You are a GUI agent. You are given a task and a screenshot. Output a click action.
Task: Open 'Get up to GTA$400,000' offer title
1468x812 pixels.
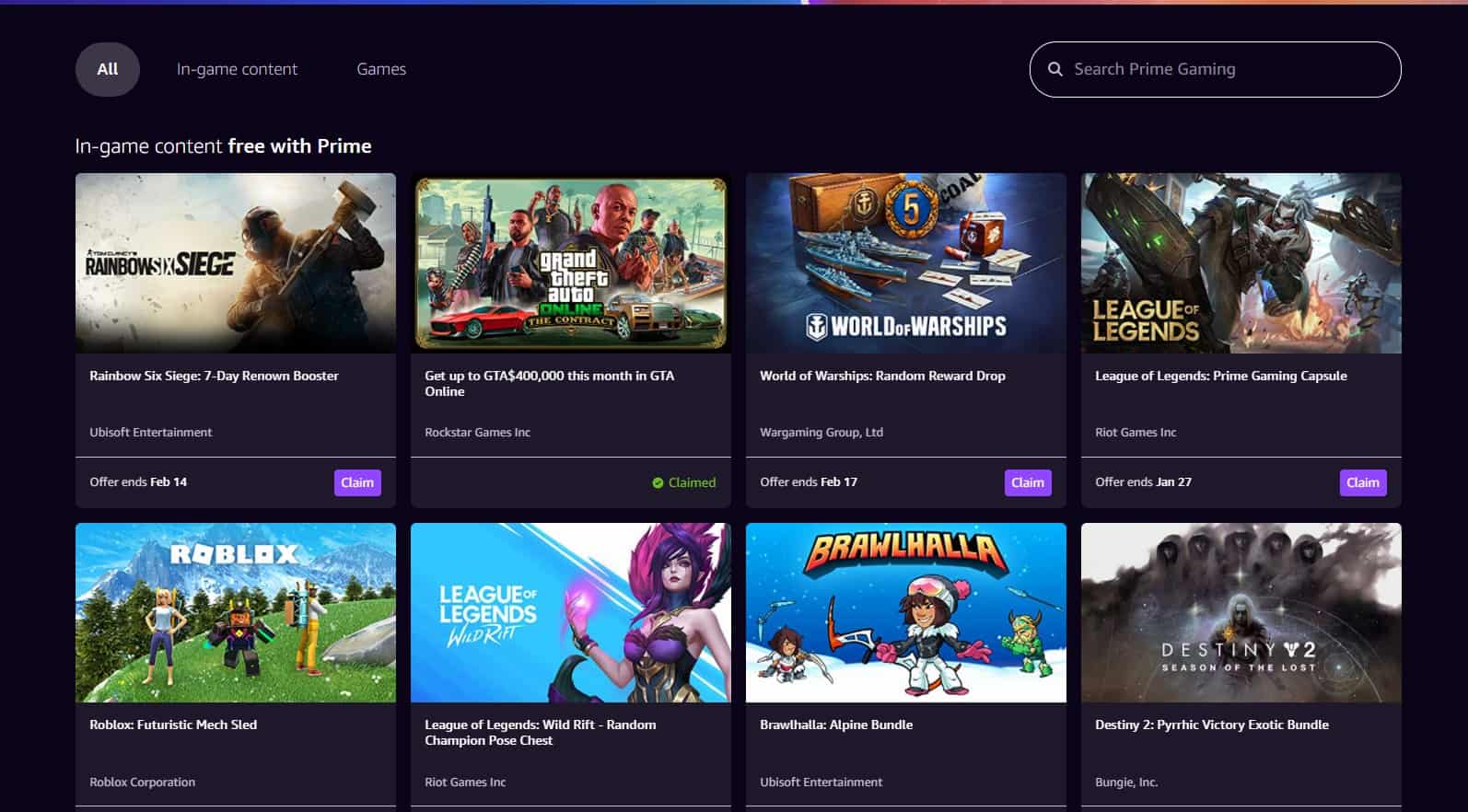pyautogui.click(x=550, y=383)
